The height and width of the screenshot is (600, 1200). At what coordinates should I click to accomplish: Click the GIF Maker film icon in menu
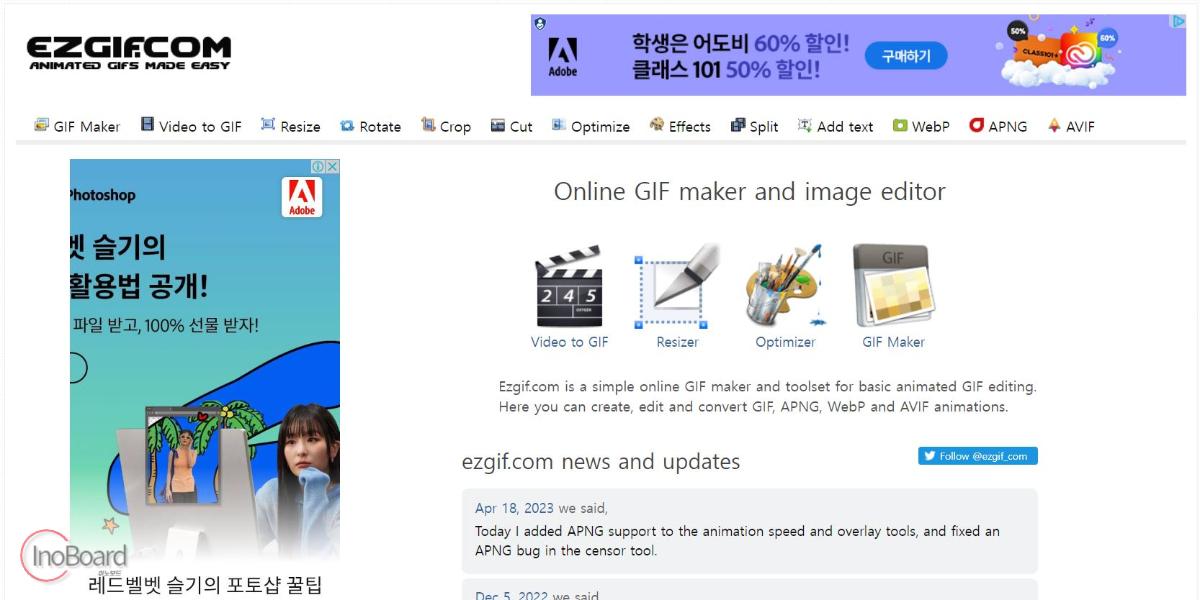click(41, 125)
